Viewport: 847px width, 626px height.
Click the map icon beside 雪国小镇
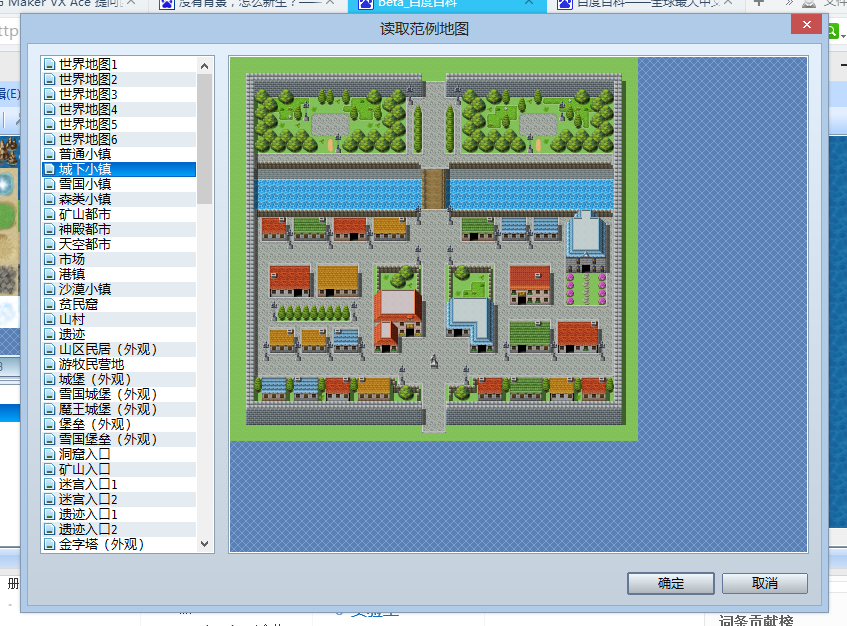click(50, 184)
